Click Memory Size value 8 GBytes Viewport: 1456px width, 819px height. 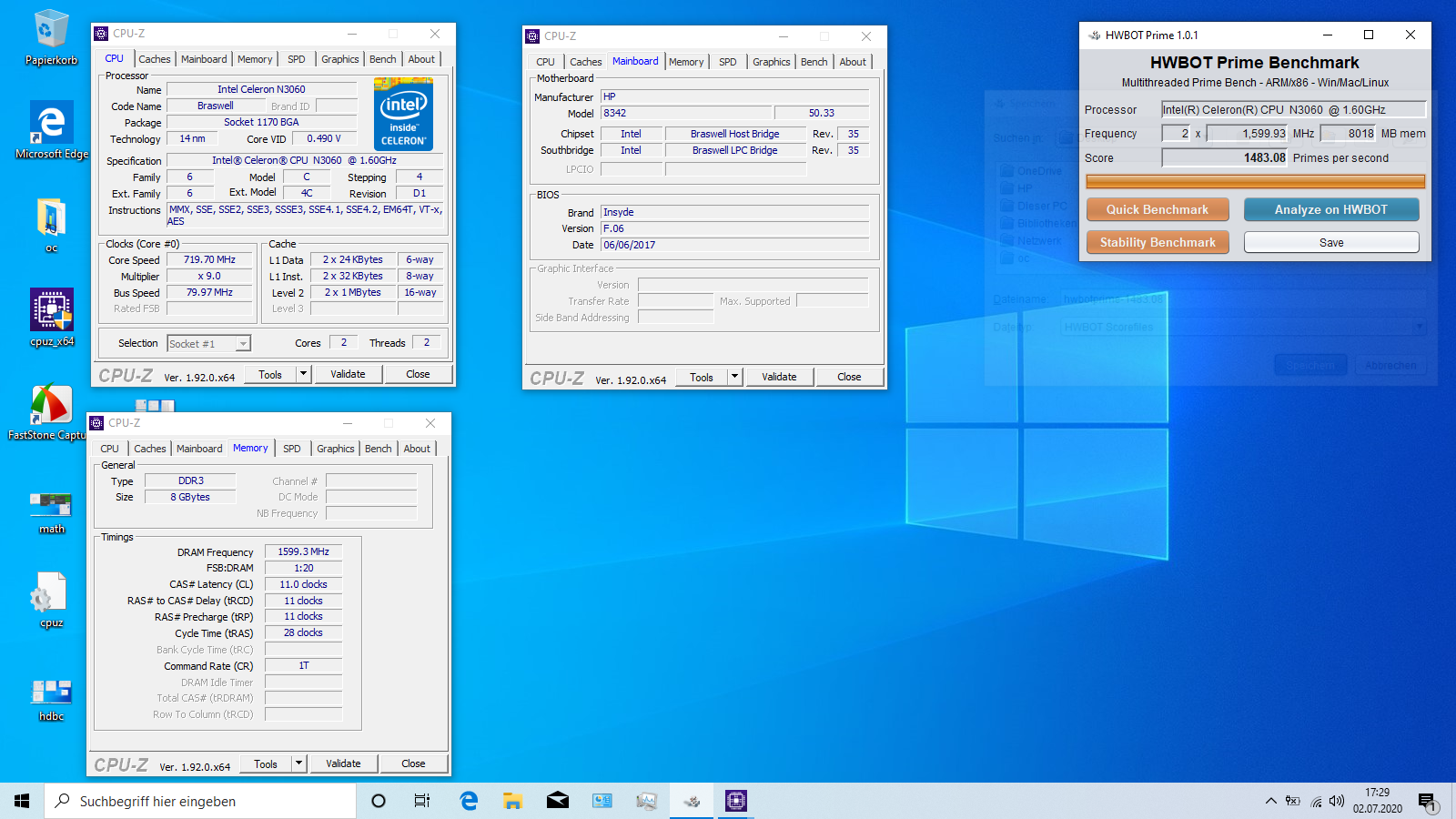coord(190,497)
